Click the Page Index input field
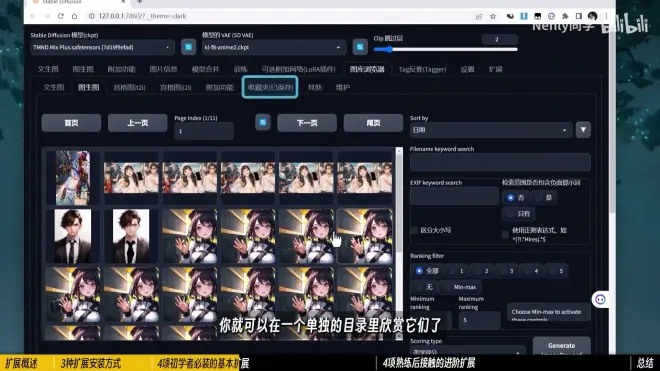Screen dimensions: 660x371 pos(204,131)
